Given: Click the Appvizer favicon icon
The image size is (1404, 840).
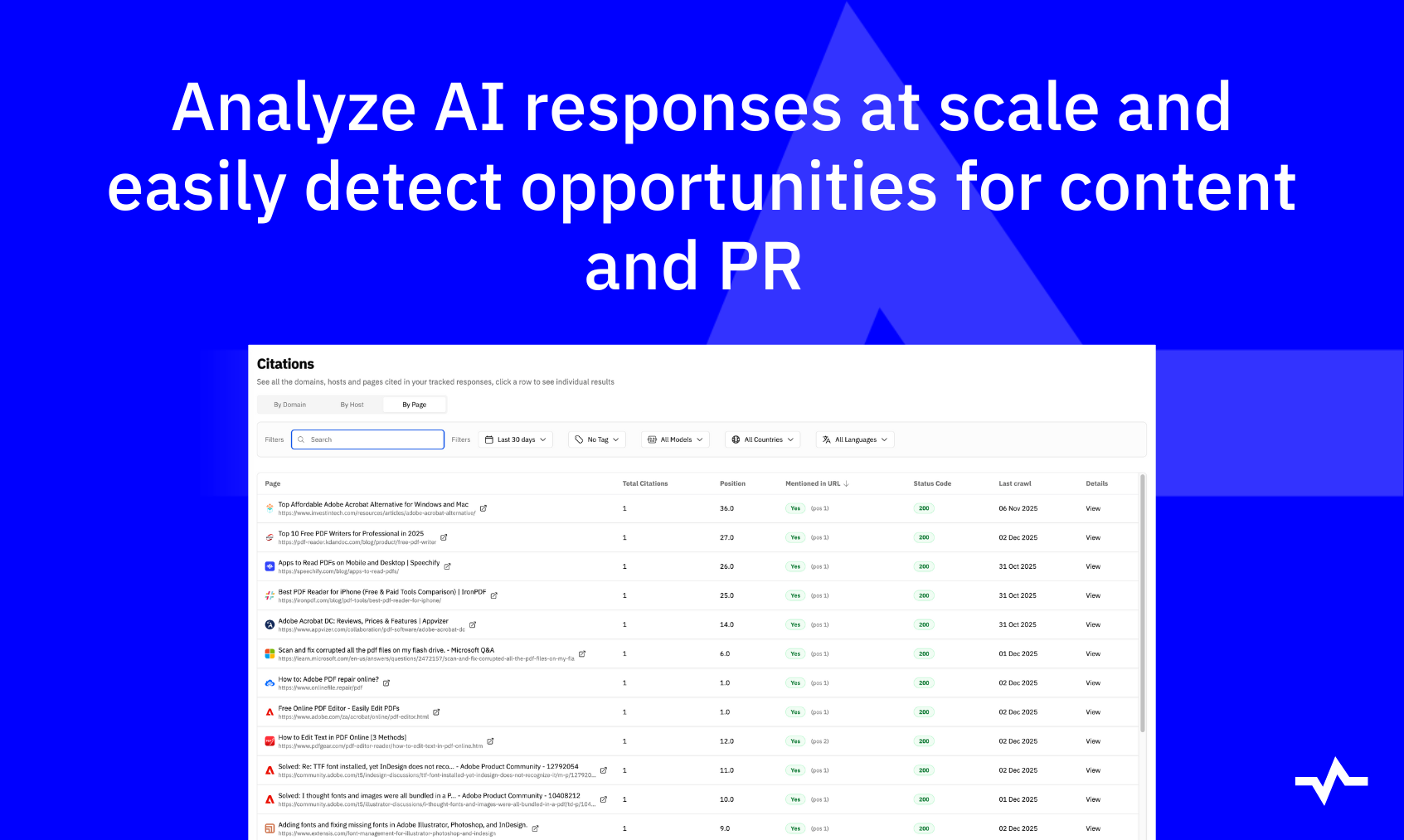Looking at the screenshot, I should [270, 624].
